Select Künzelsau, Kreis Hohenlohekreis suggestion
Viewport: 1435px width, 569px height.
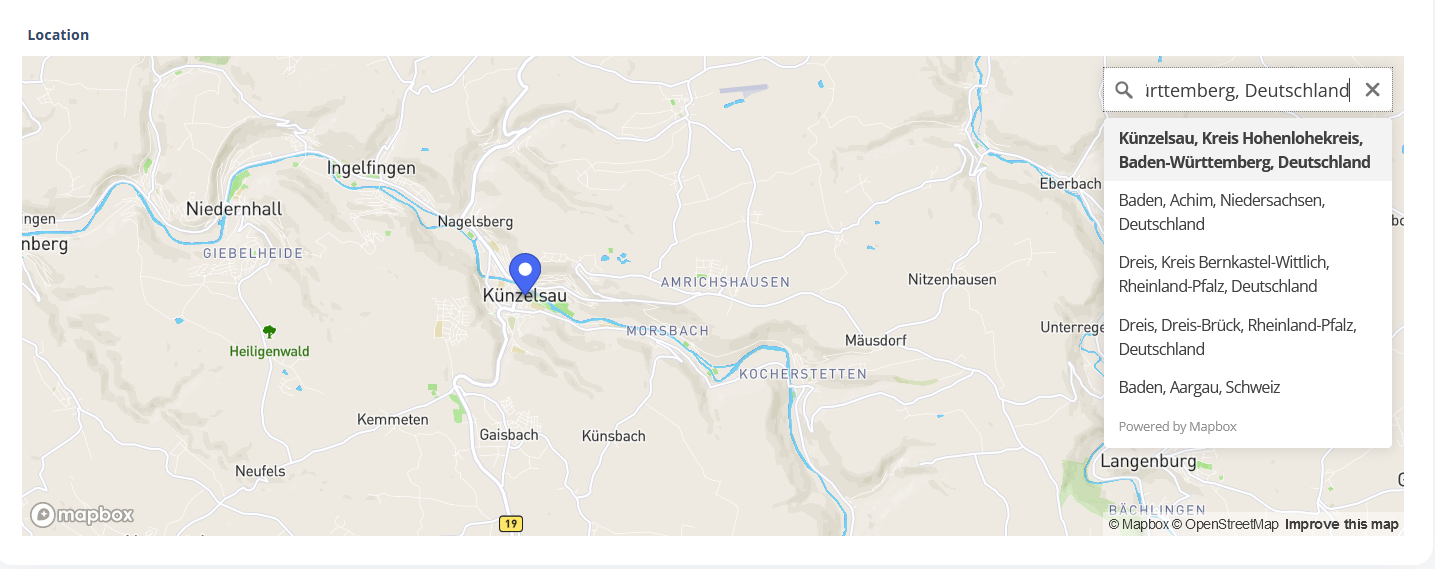1248,150
